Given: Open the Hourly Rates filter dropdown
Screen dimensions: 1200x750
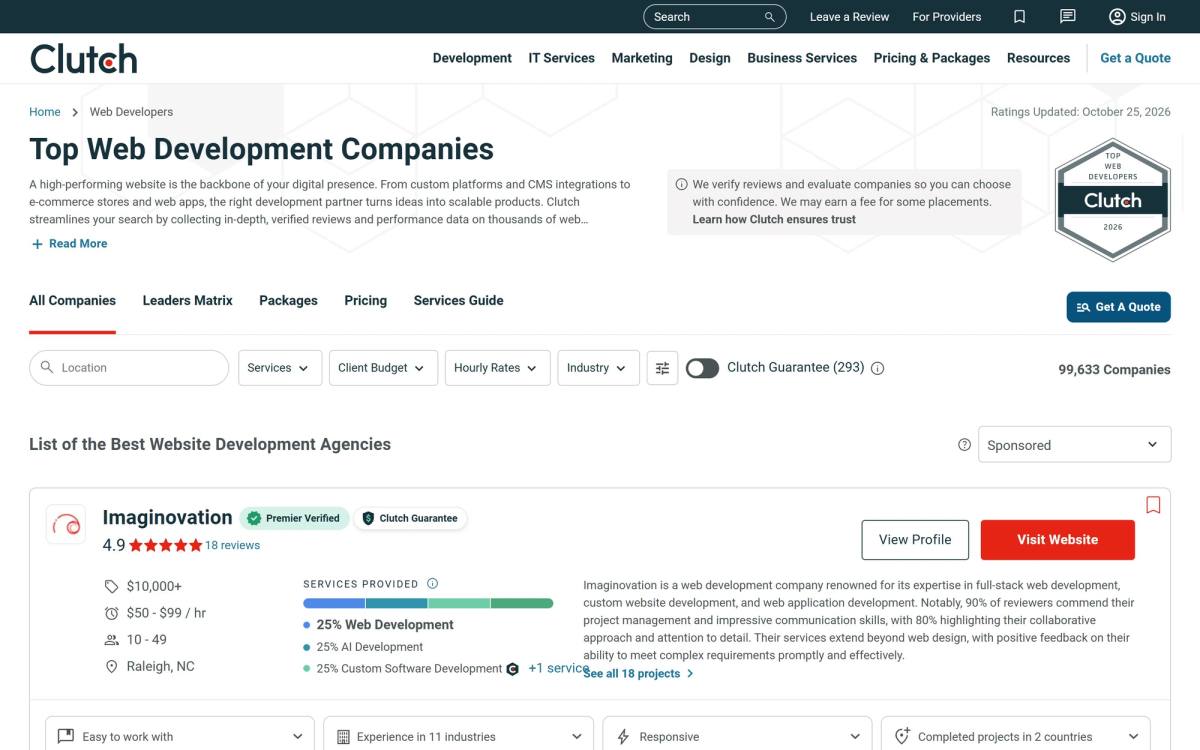Looking at the screenshot, I should pos(497,368).
